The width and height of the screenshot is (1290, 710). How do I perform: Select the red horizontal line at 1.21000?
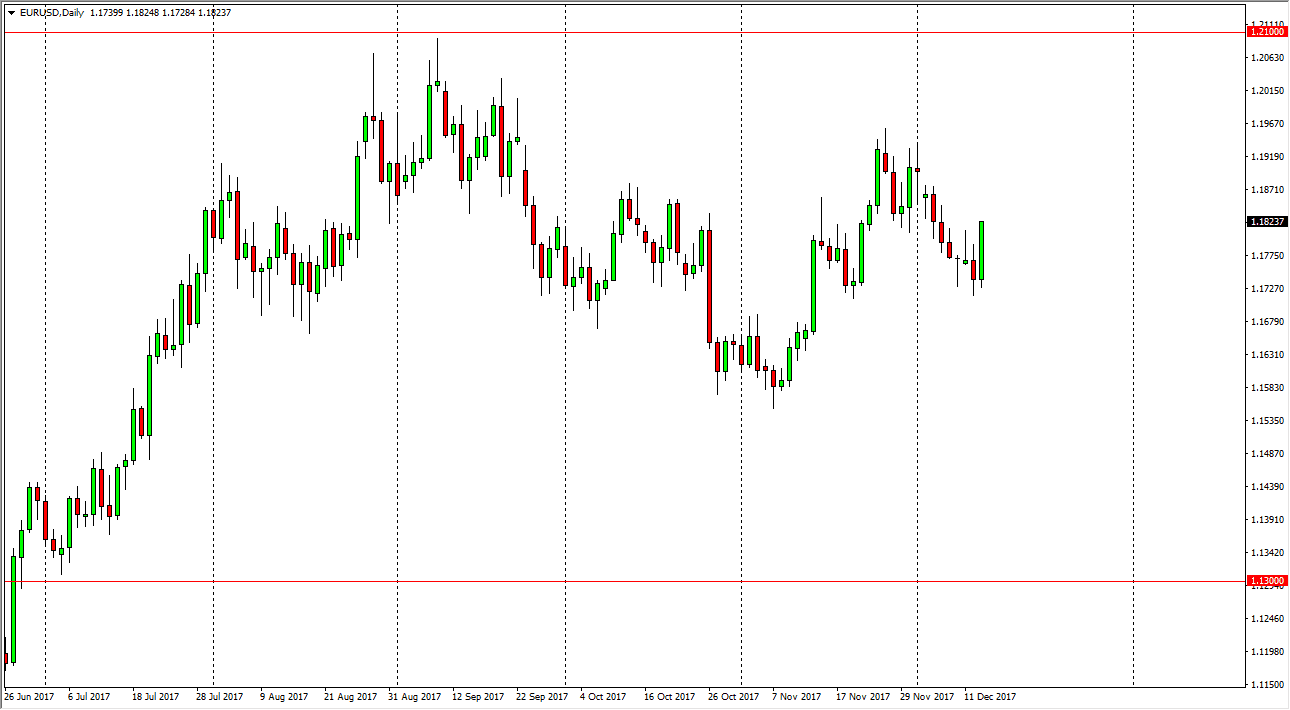click(x=600, y=32)
